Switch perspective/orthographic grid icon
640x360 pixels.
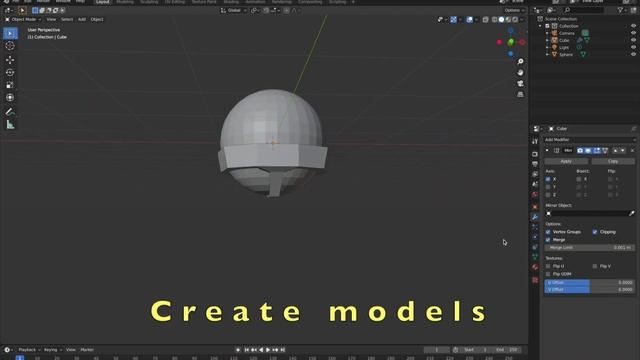click(x=520, y=94)
